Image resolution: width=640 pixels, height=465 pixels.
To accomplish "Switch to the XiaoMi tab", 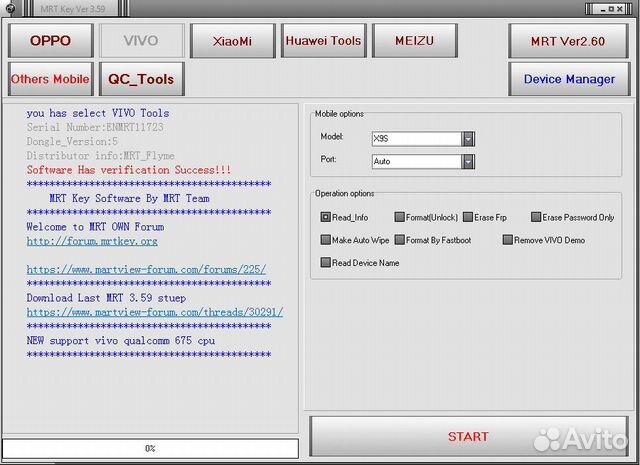I will pos(232,40).
